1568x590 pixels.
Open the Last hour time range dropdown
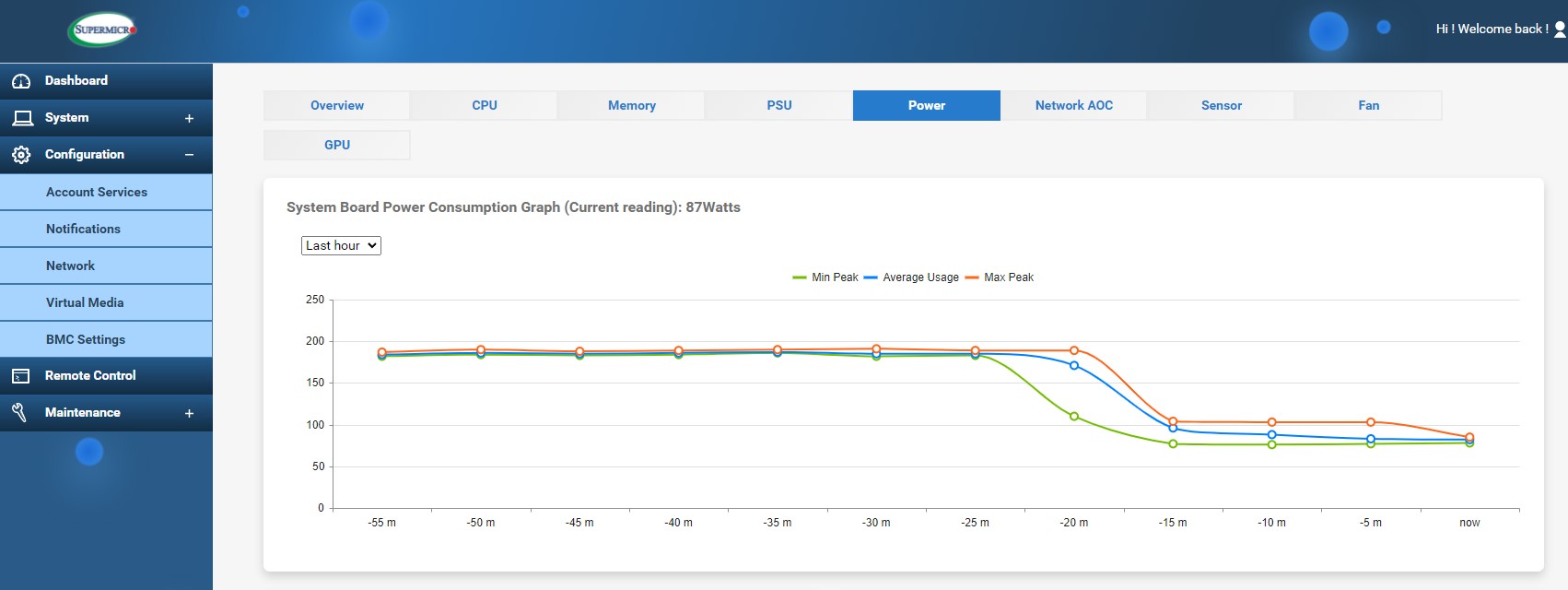pyautogui.click(x=341, y=245)
